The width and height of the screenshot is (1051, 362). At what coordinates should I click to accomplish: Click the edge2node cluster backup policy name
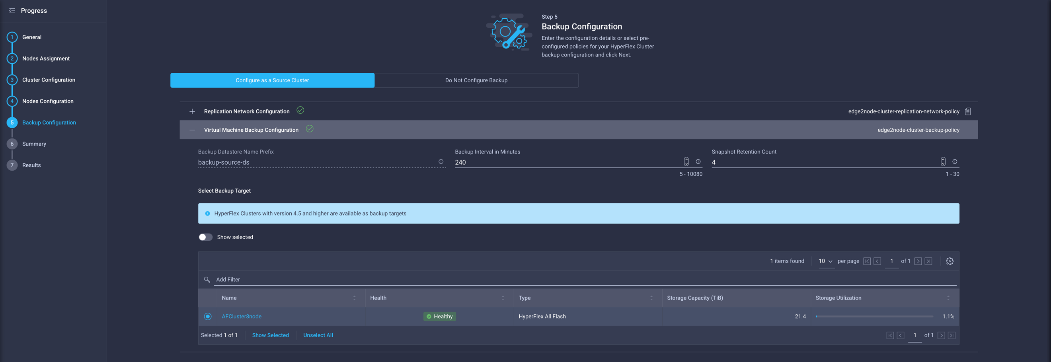click(918, 130)
